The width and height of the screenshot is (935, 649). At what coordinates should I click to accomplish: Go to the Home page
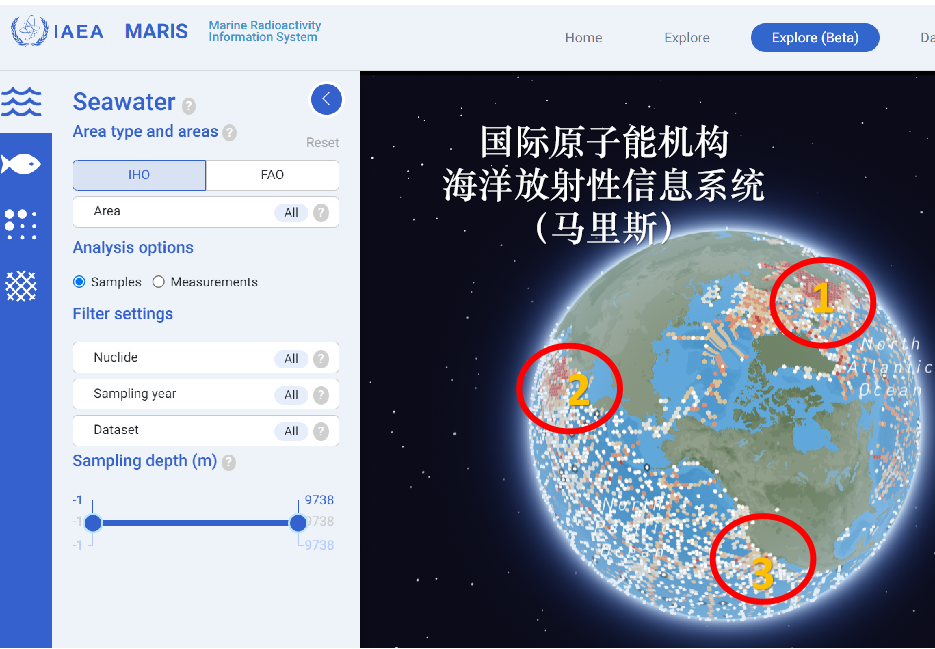pyautogui.click(x=583, y=38)
